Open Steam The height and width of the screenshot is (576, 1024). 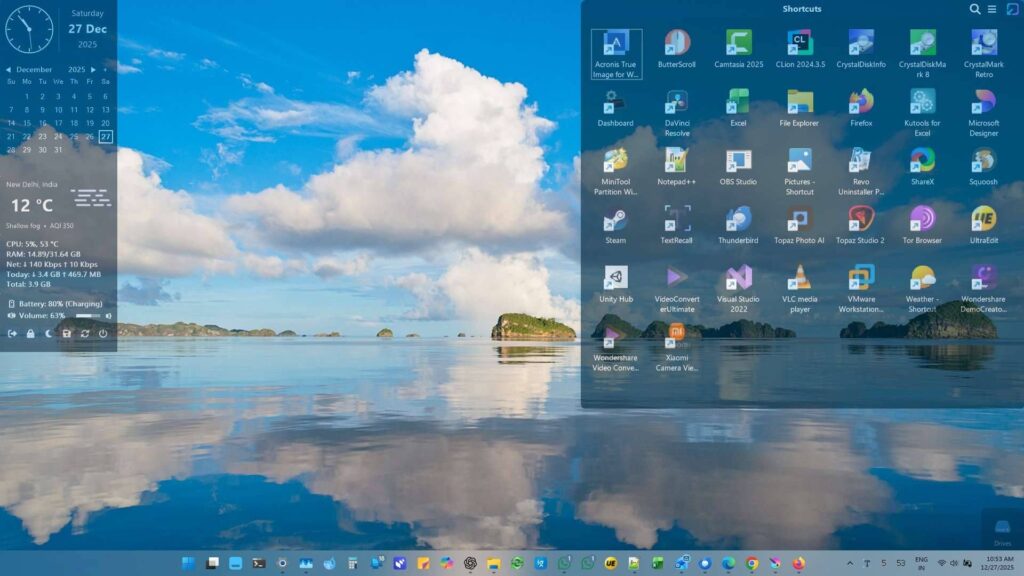point(616,218)
